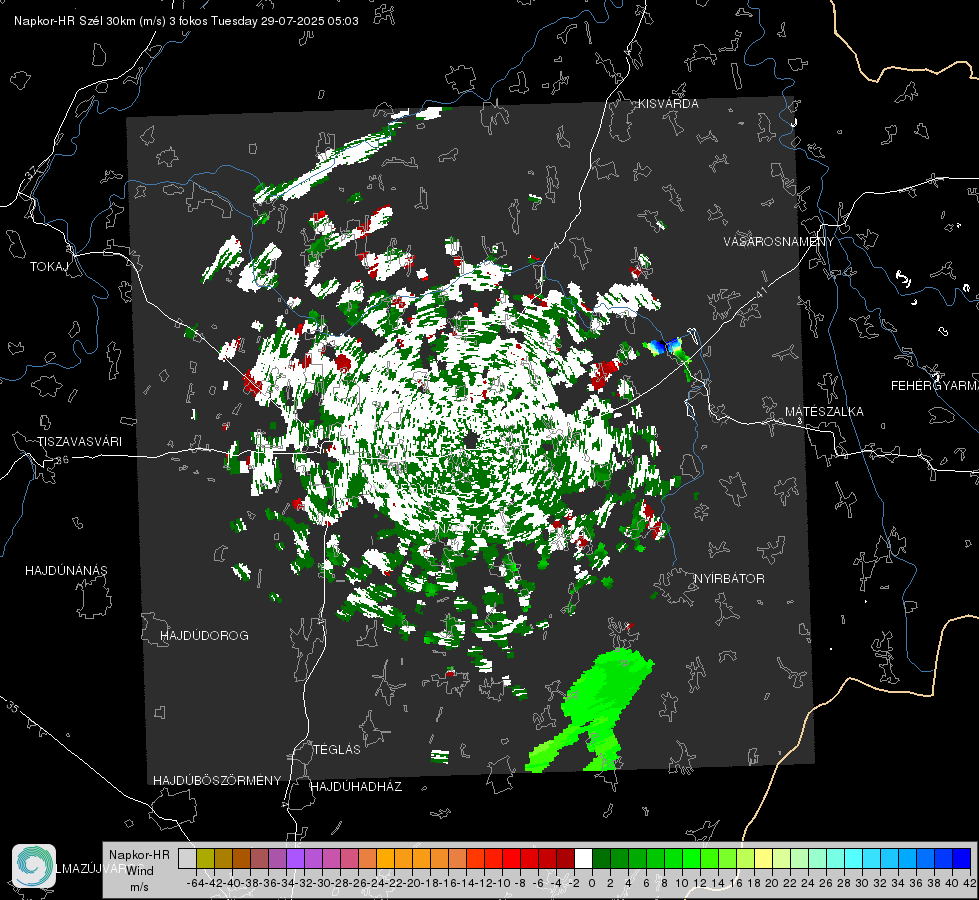This screenshot has width=979, height=900.
Task: Click the Napkor-HR Wind m/s legend title
Action: 139,871
